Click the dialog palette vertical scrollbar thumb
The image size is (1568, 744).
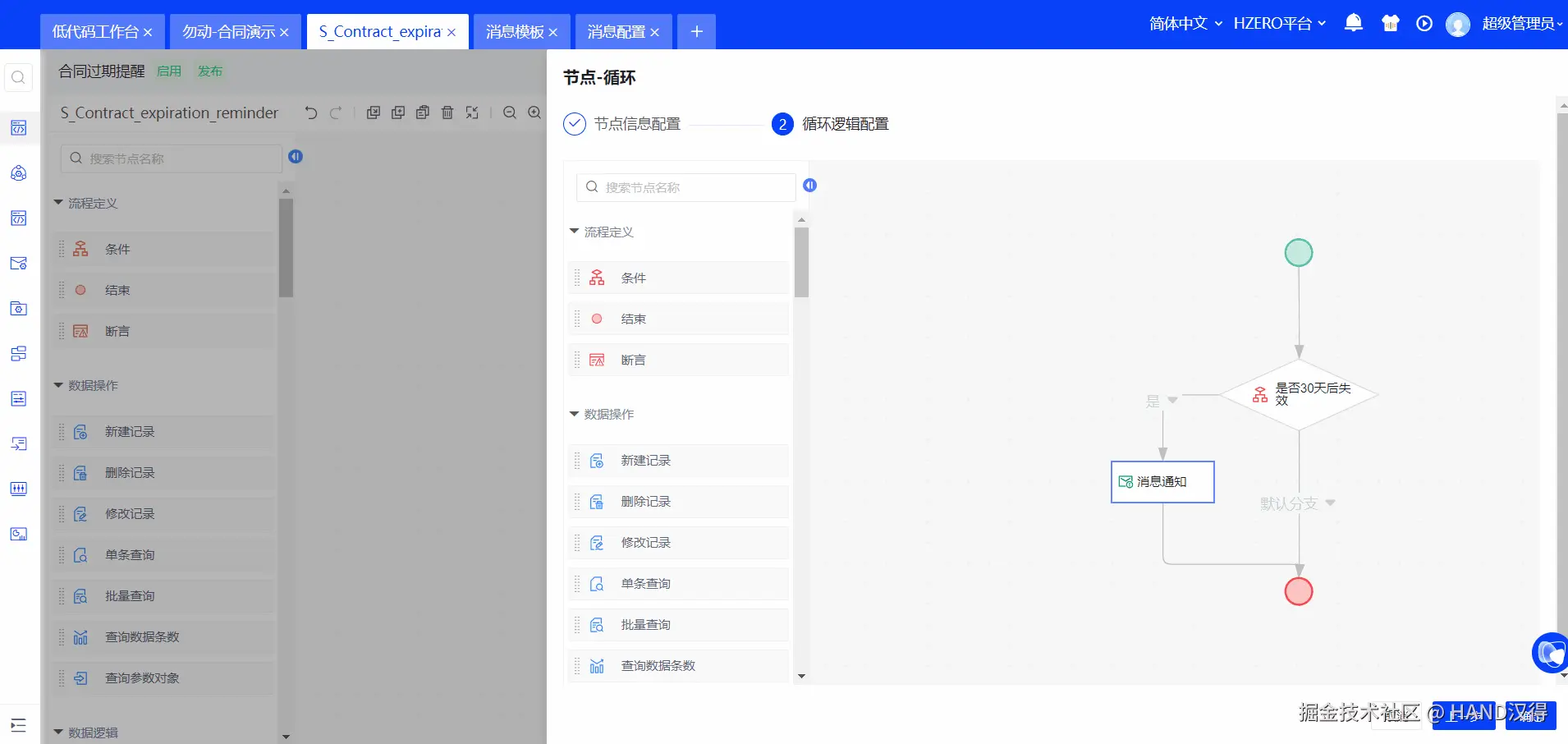[802, 262]
